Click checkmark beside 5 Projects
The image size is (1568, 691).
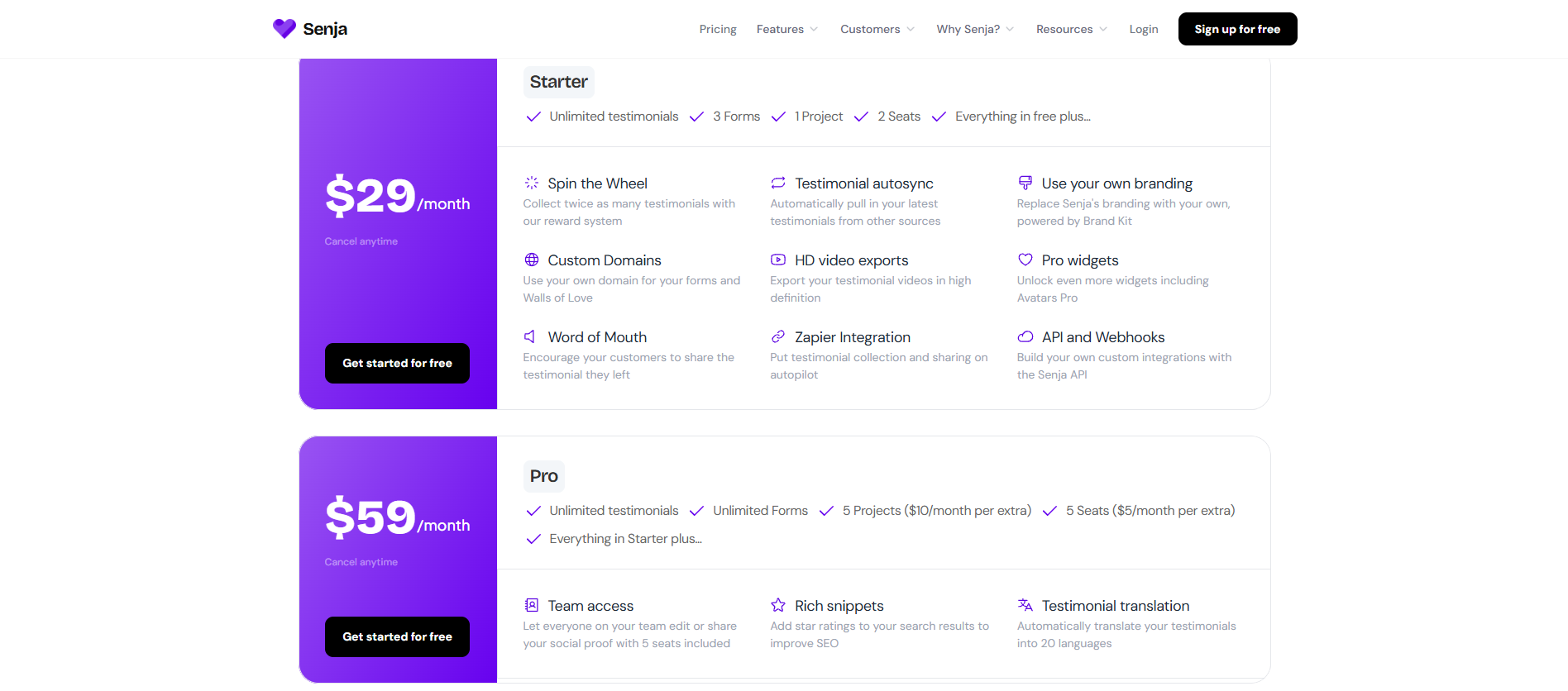[x=826, y=511]
